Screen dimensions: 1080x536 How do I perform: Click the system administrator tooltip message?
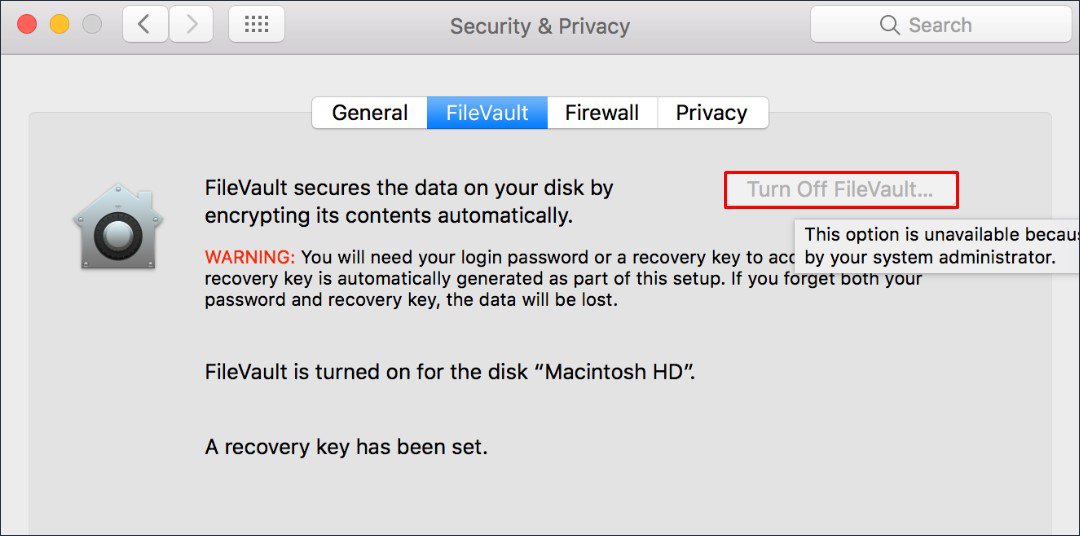(x=938, y=246)
